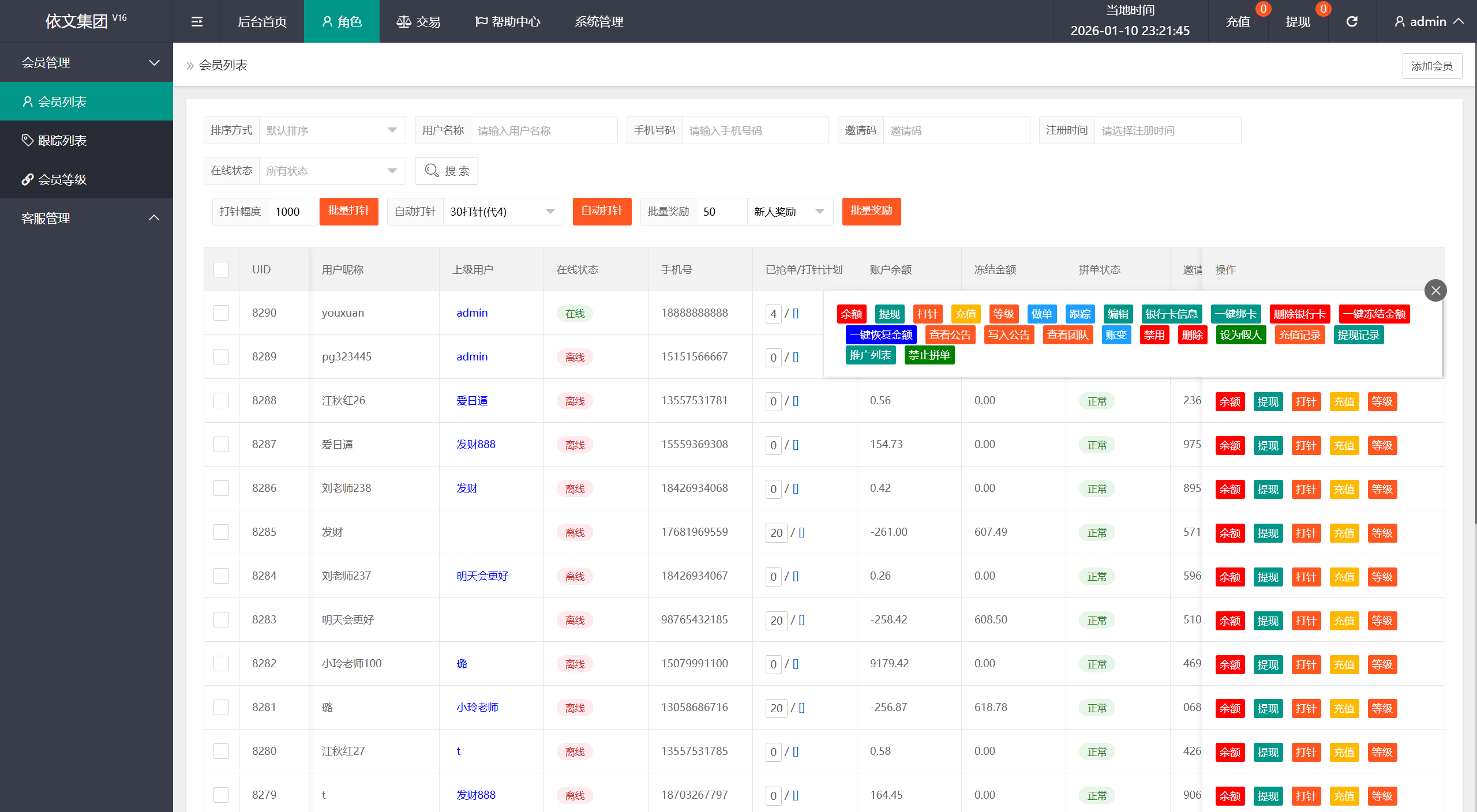Click the 添加会员 button
Screen dimensions: 1477x812
click(x=1431, y=66)
